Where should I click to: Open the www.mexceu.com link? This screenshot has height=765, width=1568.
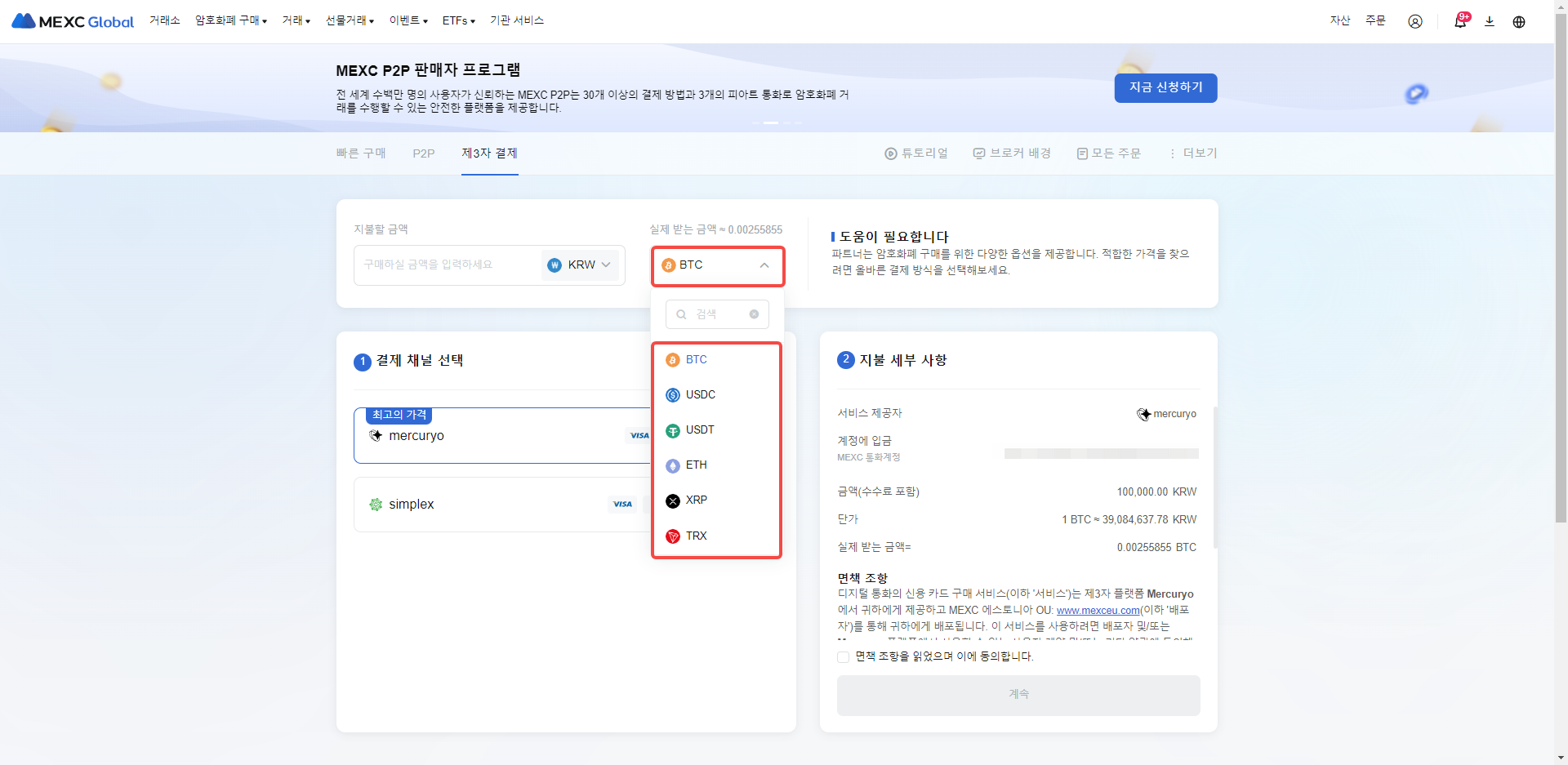coord(1098,611)
